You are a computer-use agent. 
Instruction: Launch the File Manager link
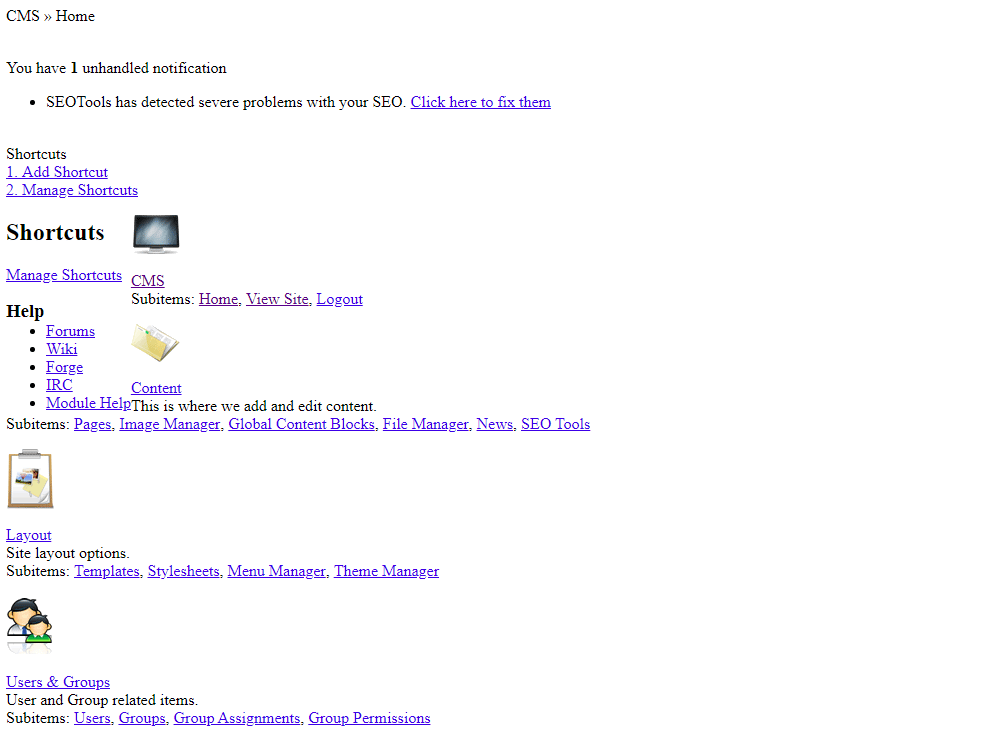coord(425,424)
